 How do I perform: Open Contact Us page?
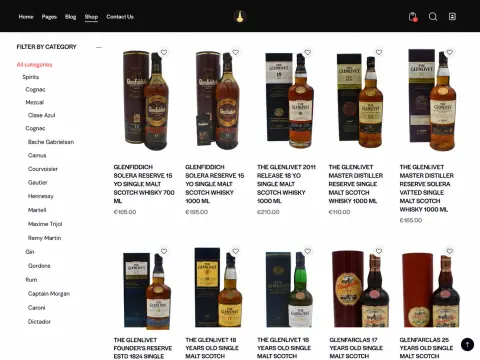(120, 17)
